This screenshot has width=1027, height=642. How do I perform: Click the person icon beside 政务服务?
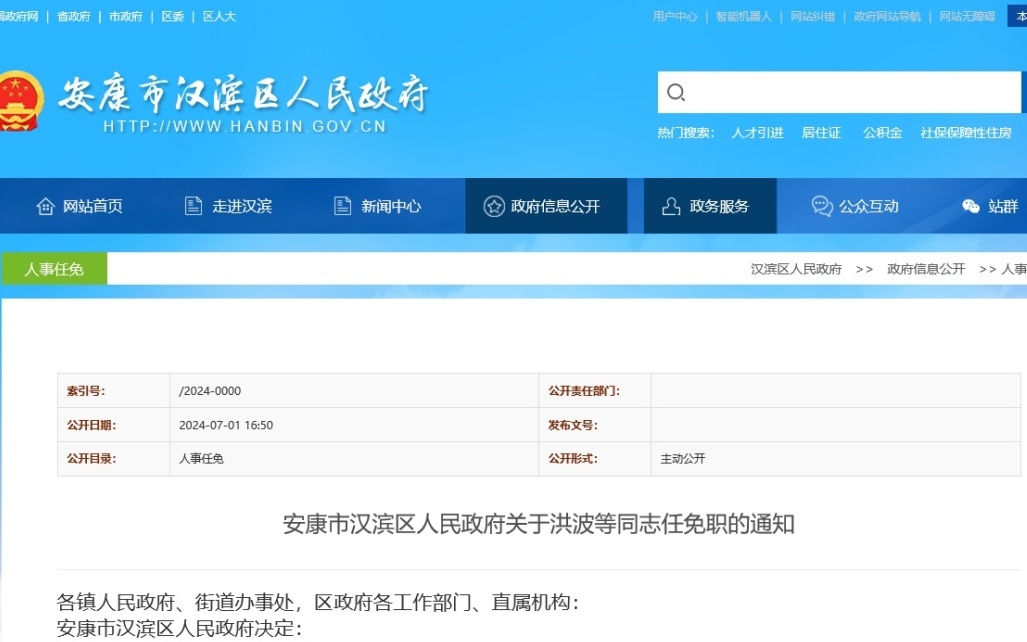coord(671,206)
